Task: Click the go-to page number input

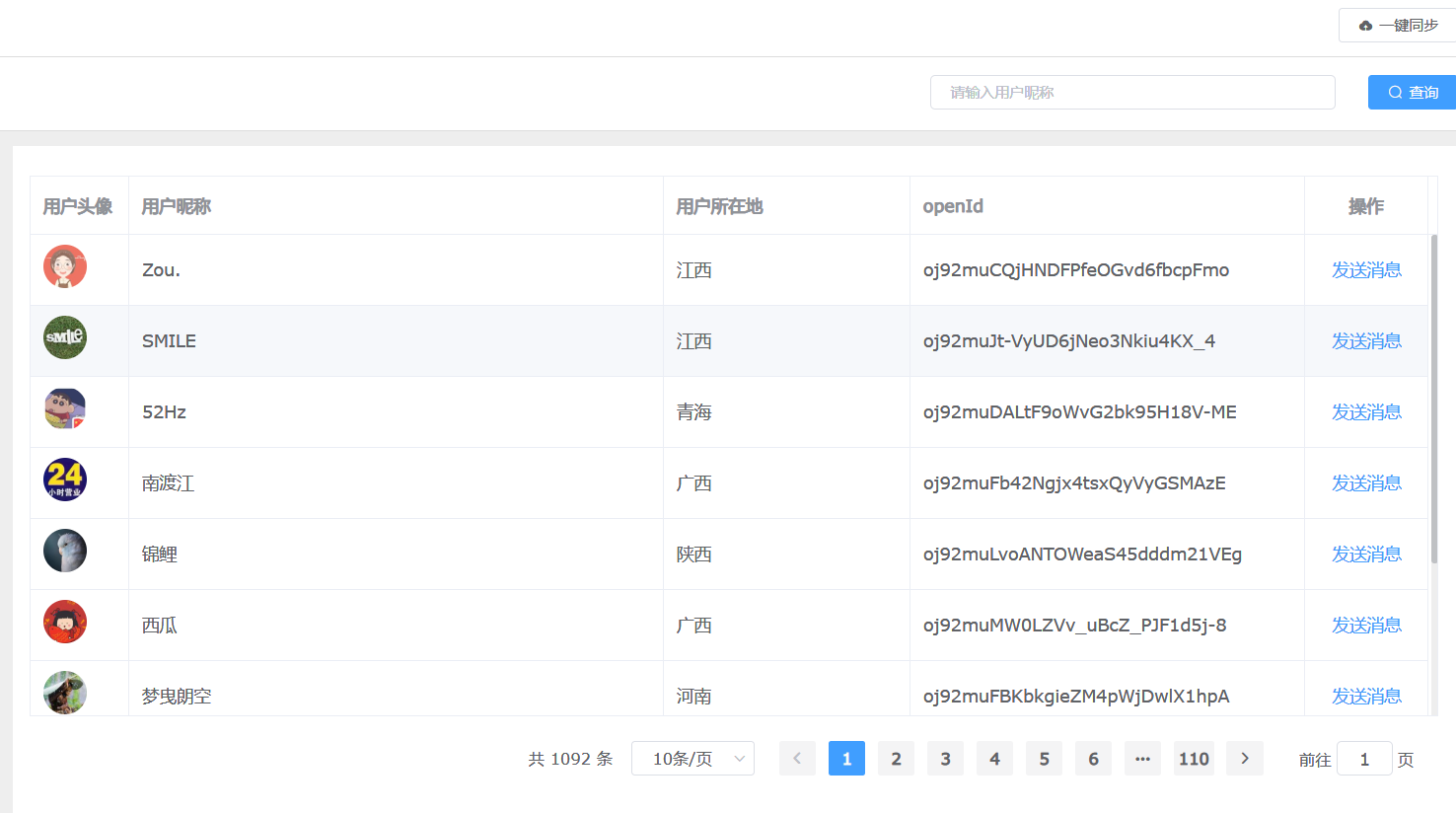Action: click(1364, 759)
